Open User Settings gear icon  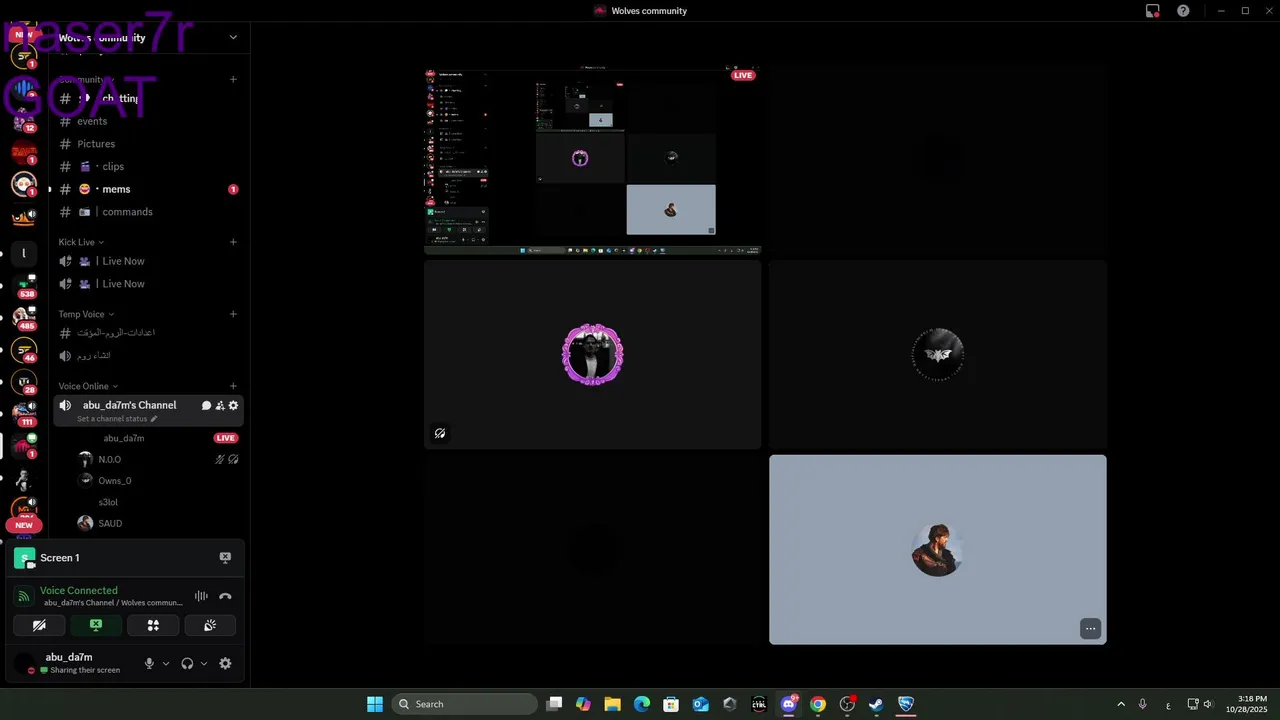tap(225, 663)
